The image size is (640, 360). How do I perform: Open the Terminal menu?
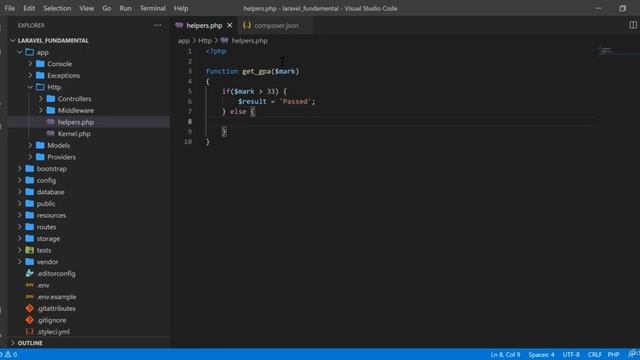point(153,8)
